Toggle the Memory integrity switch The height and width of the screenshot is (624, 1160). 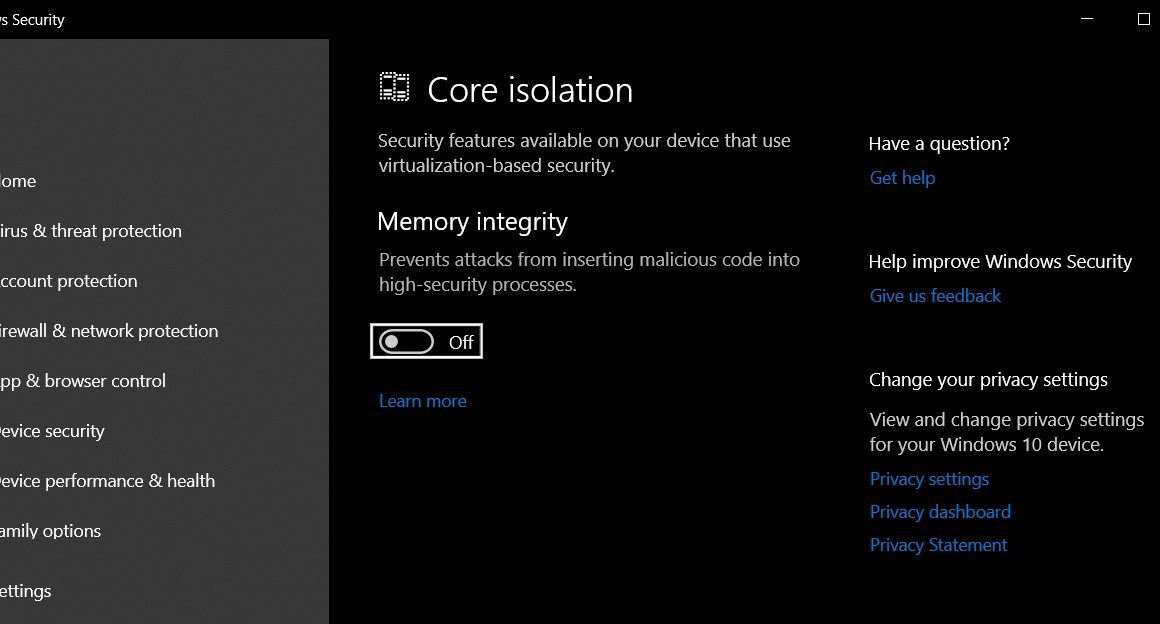point(406,342)
